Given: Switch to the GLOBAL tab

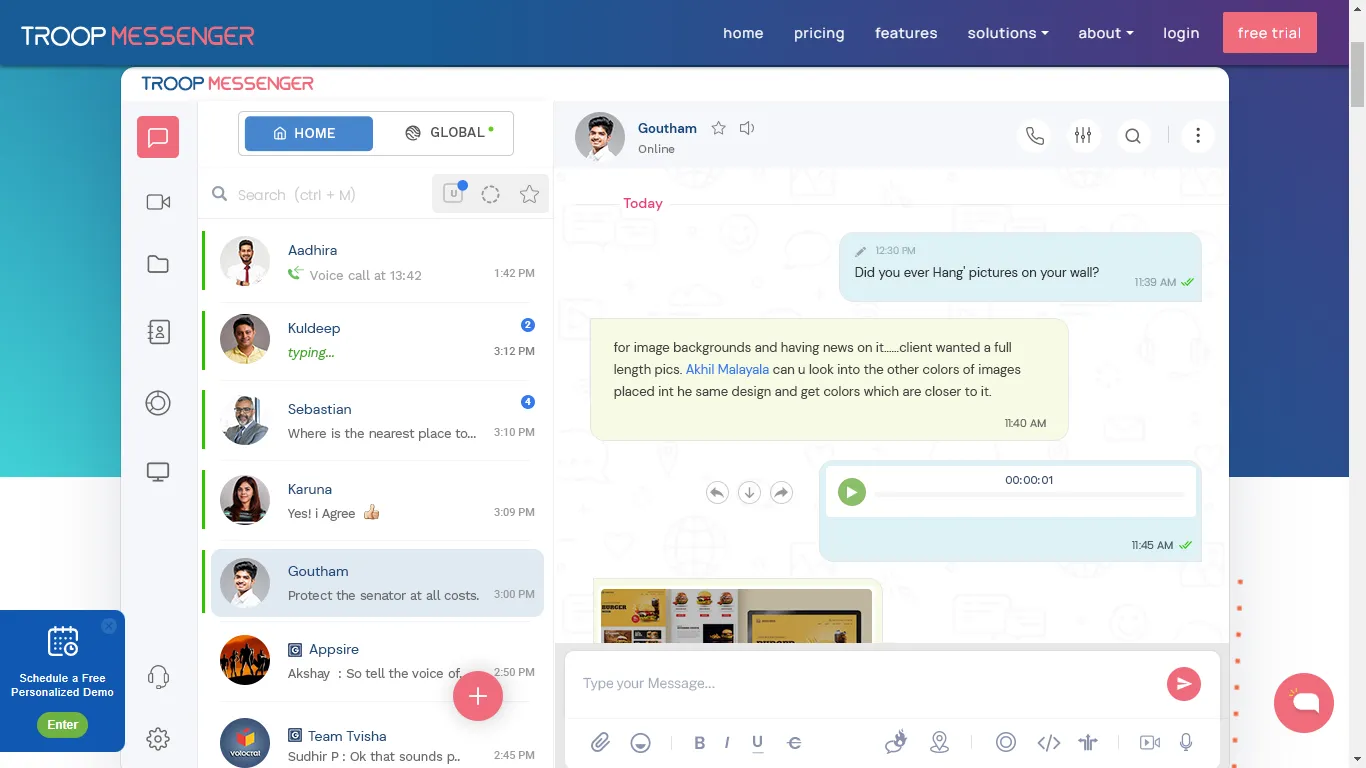Looking at the screenshot, I should click(x=449, y=133).
